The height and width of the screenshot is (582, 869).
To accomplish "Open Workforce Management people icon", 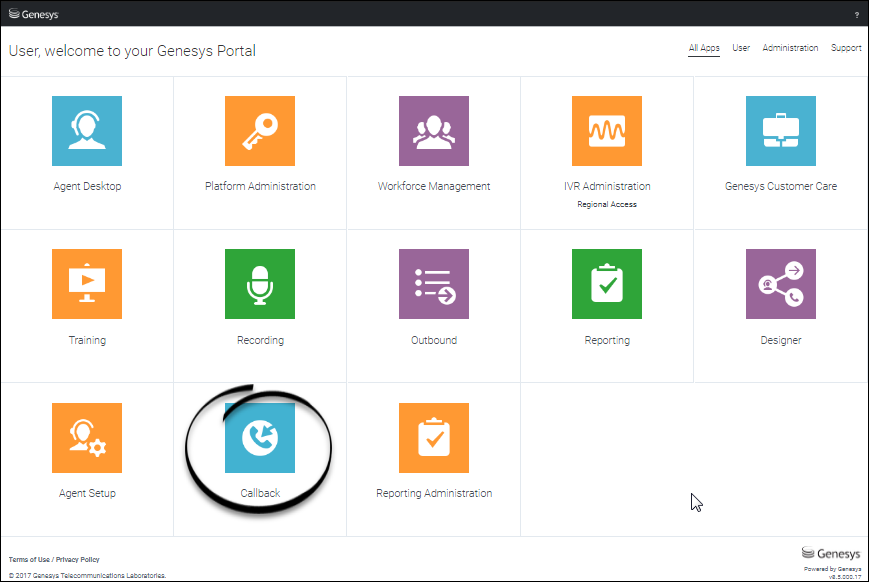I will click(434, 131).
